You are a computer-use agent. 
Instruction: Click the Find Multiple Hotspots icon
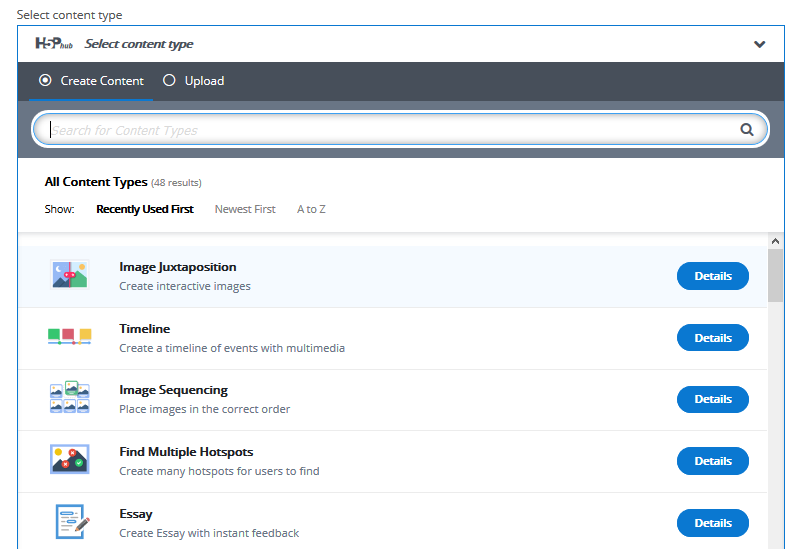pyautogui.click(x=70, y=460)
